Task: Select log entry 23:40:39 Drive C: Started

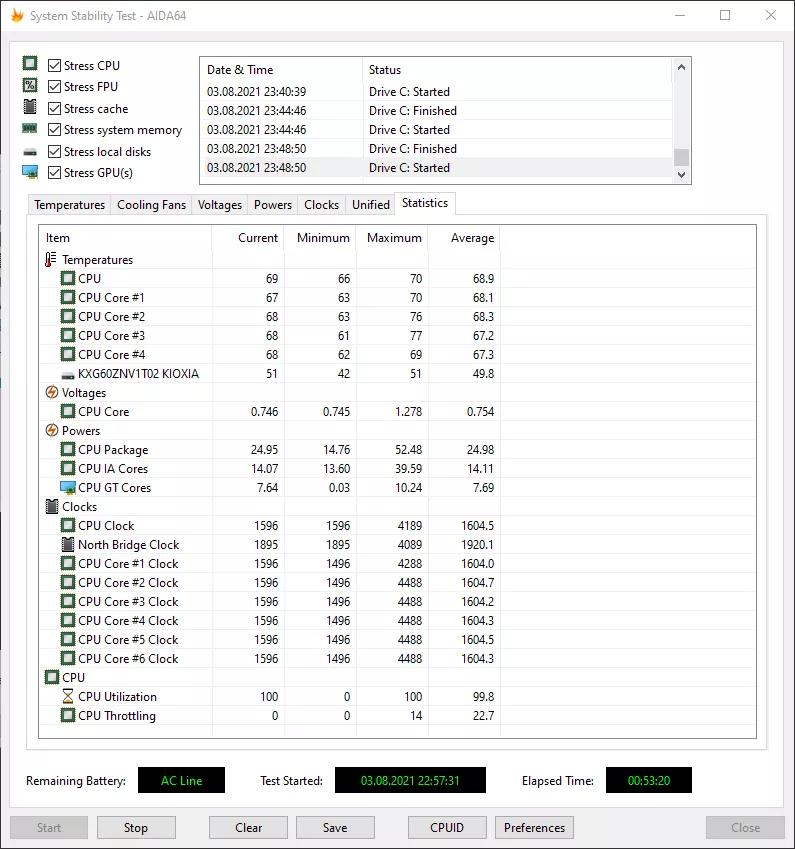Action: [x=436, y=92]
